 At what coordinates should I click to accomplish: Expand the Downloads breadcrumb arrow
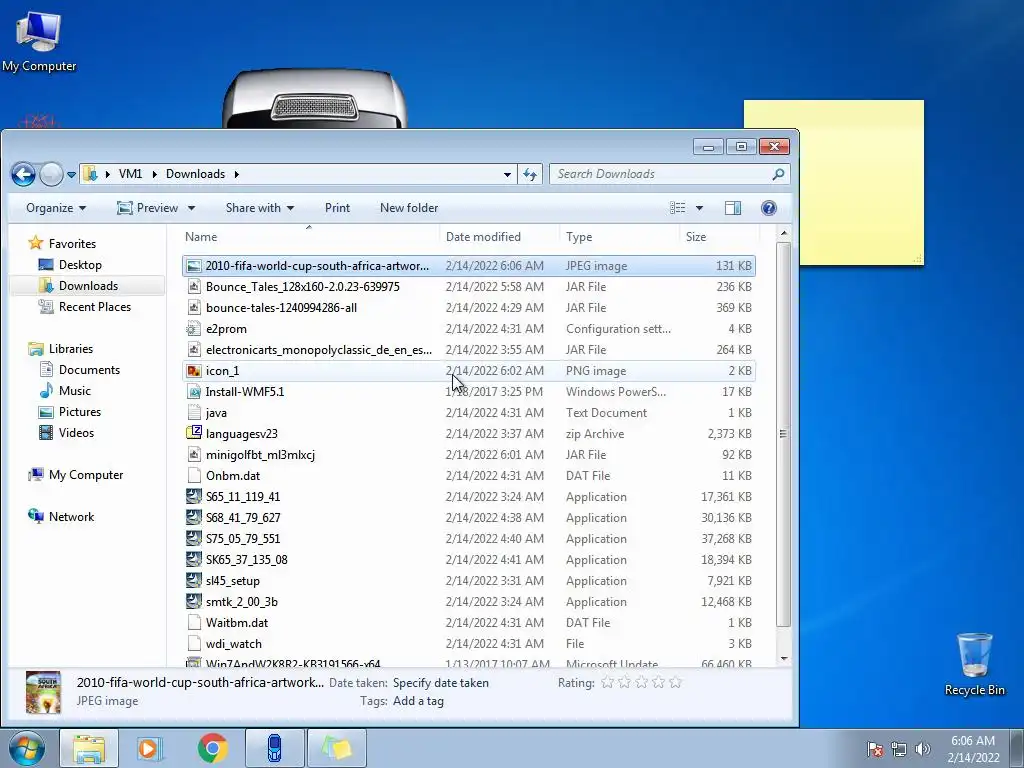pyautogui.click(x=236, y=174)
